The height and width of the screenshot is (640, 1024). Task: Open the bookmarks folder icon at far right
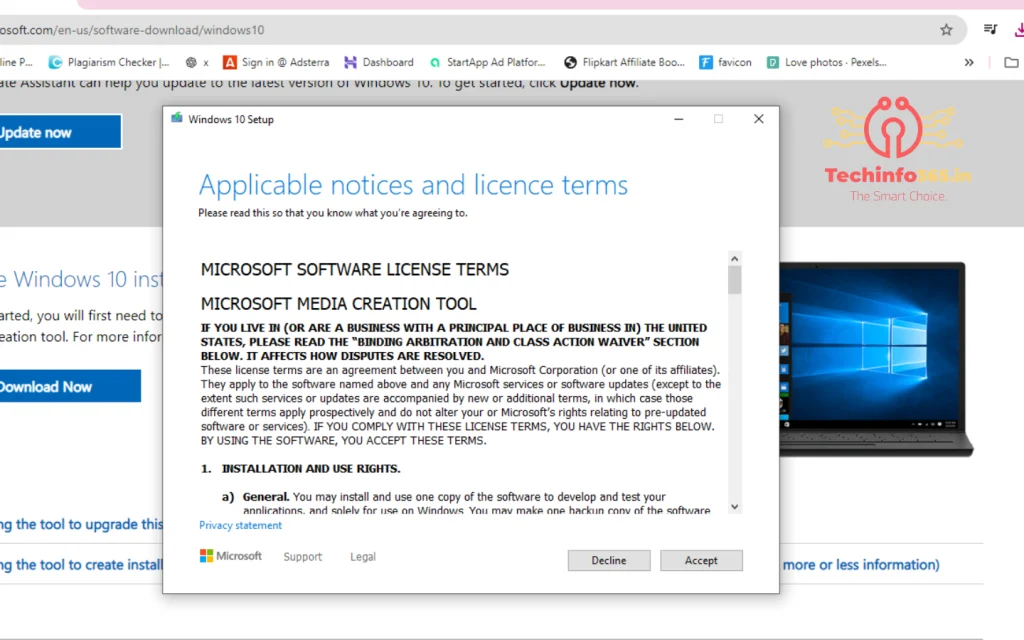[1011, 61]
